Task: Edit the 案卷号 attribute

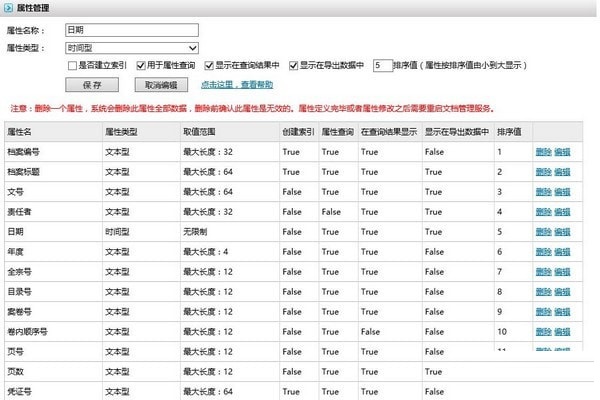Action: click(x=562, y=312)
